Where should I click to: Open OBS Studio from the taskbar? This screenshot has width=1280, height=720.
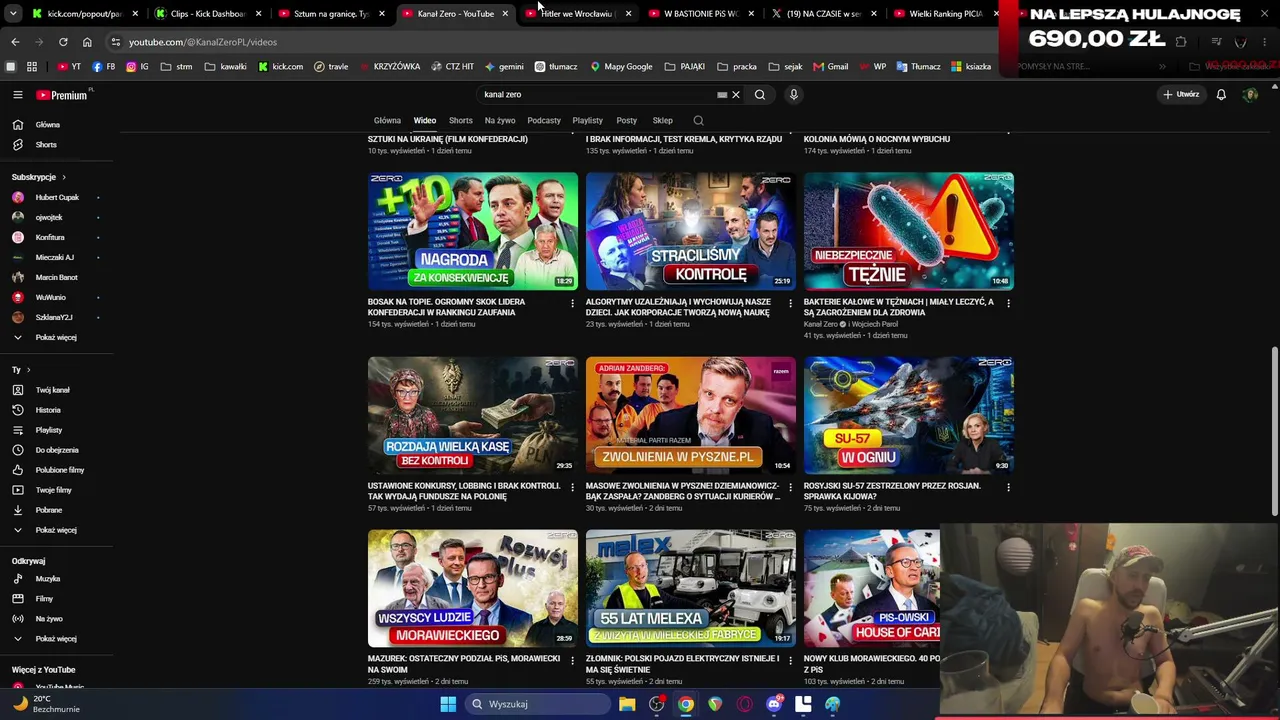(657, 704)
